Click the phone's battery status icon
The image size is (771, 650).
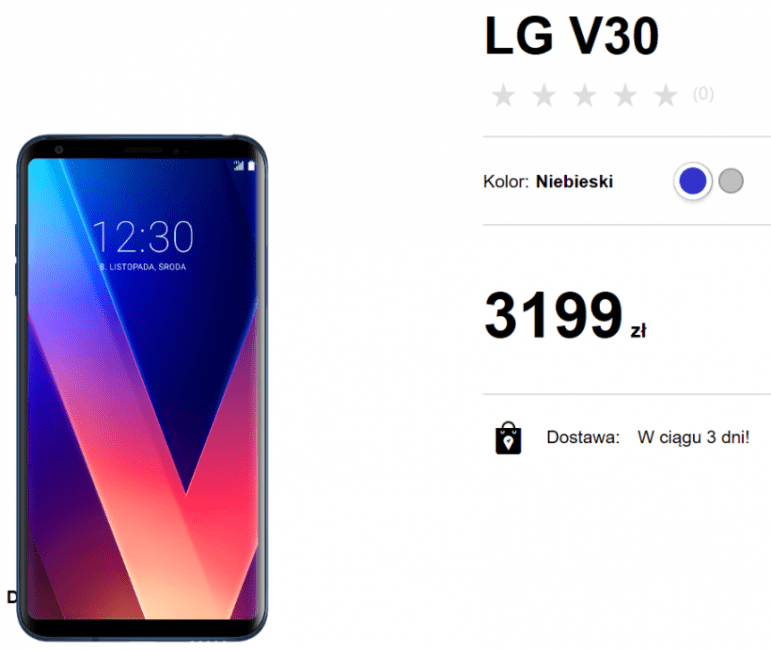click(251, 166)
